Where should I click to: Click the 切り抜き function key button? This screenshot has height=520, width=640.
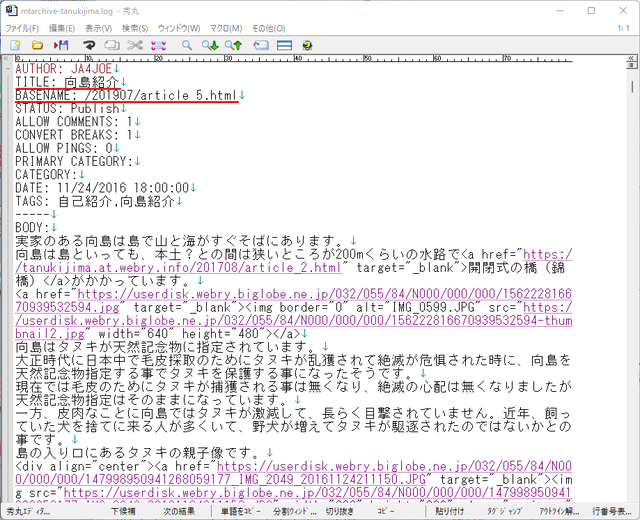pyautogui.click(x=340, y=511)
